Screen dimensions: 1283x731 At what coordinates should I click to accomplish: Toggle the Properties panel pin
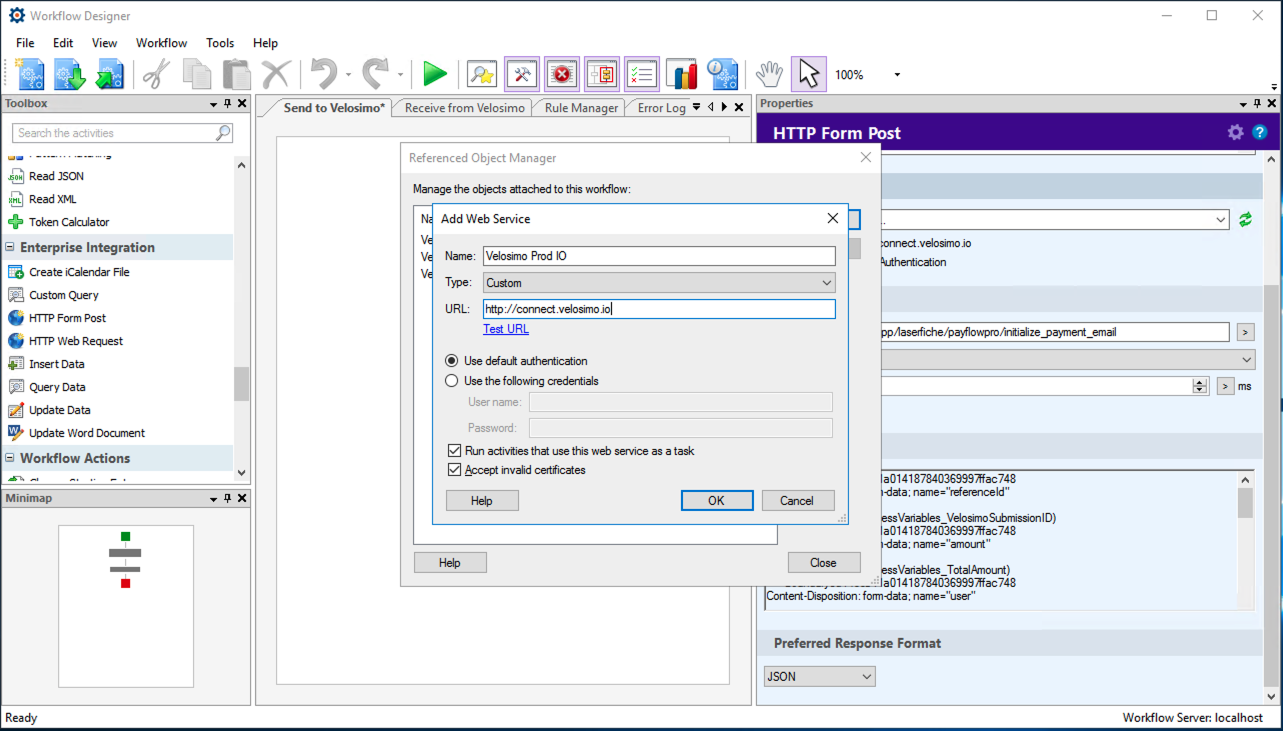[x=1256, y=104]
